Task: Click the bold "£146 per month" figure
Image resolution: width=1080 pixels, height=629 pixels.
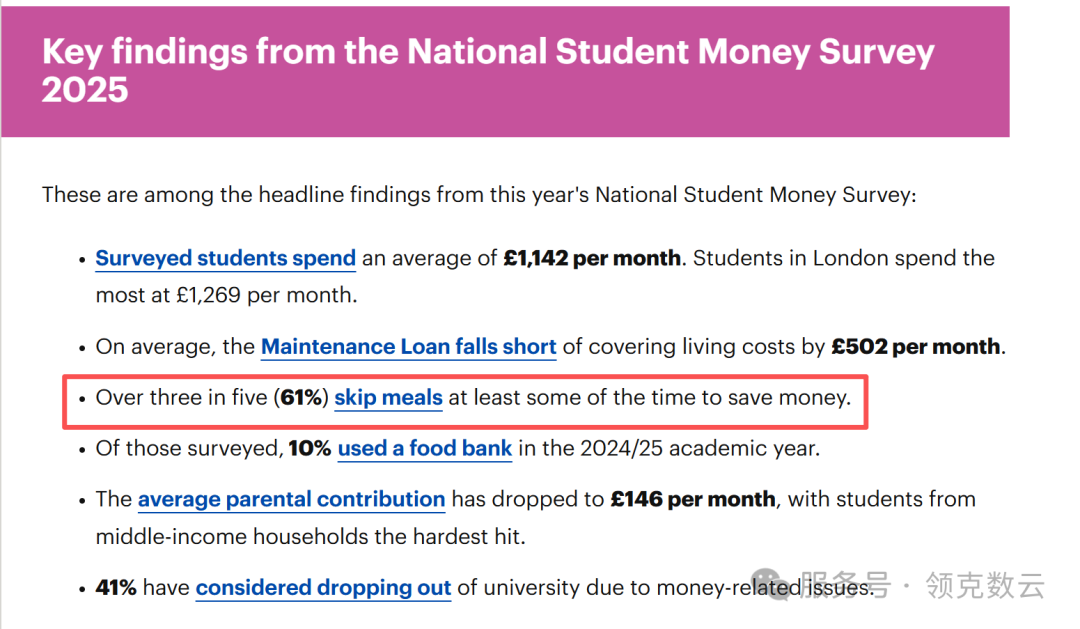Action: tap(692, 499)
